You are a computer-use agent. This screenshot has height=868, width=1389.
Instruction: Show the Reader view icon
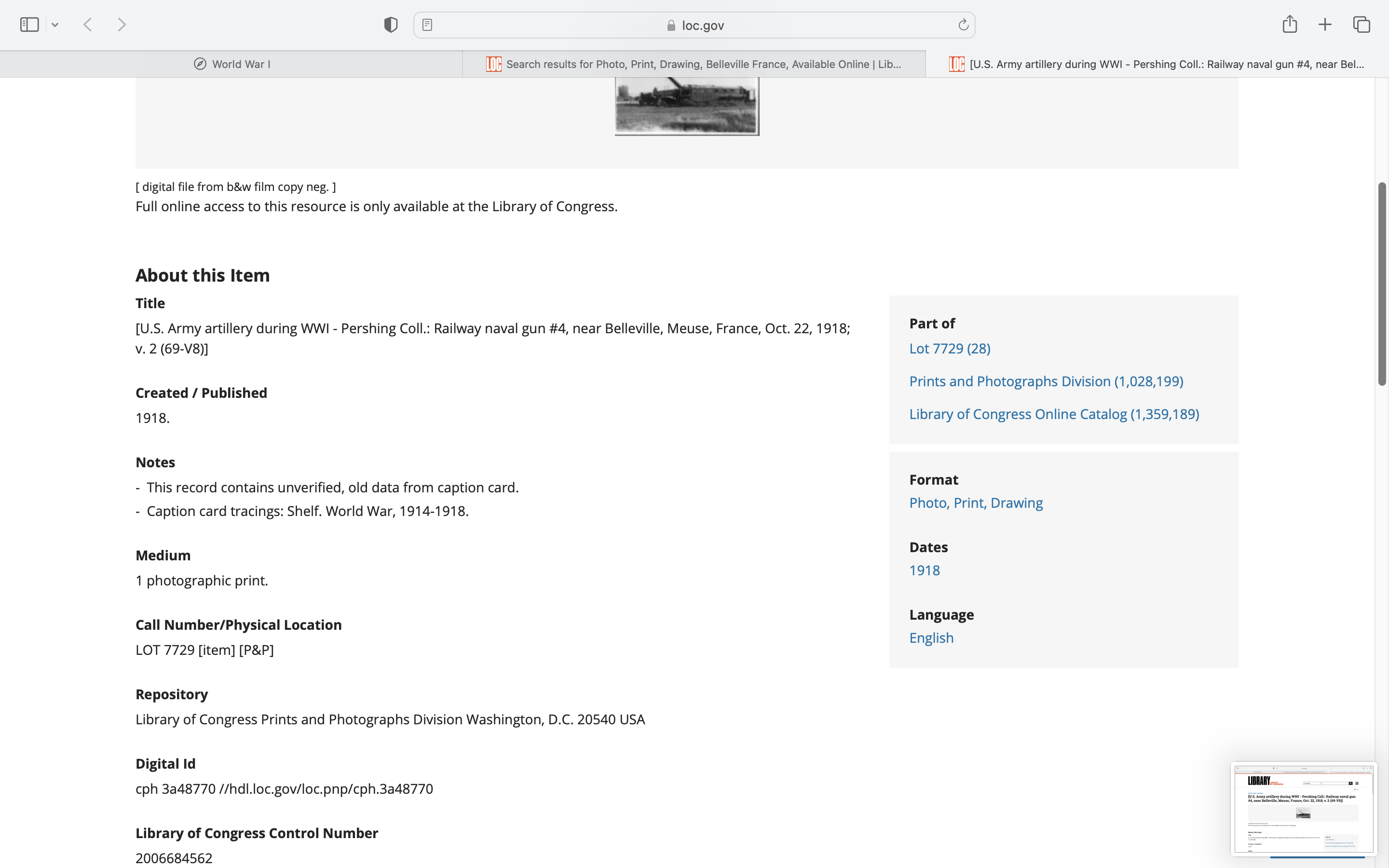pos(427,25)
